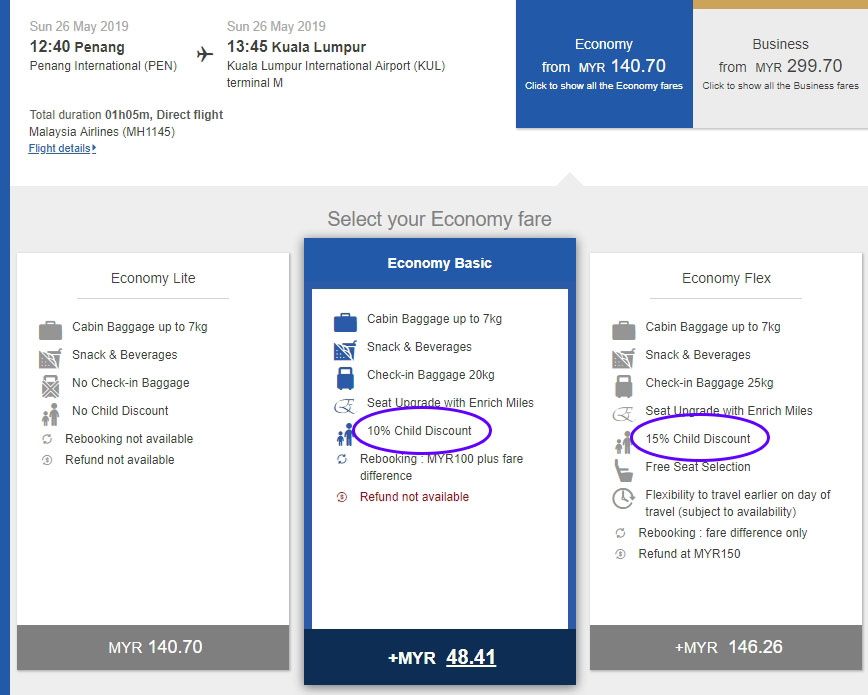The height and width of the screenshot is (695, 868).
Task: Click Economy Basic cabin baggage suitcase icon
Action: (x=345, y=321)
